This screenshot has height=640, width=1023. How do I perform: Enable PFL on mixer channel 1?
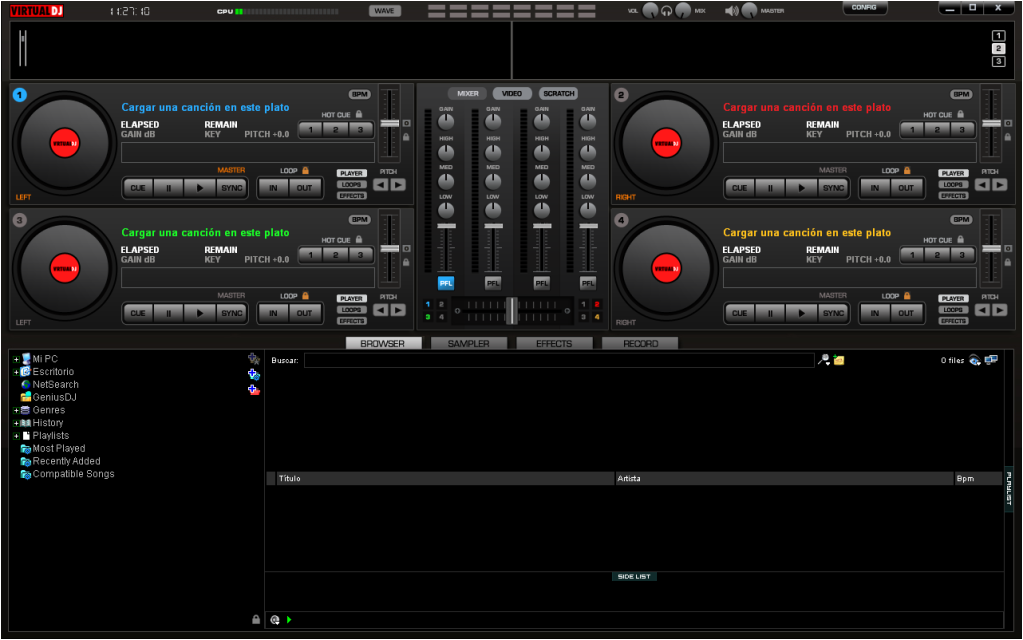tap(446, 283)
